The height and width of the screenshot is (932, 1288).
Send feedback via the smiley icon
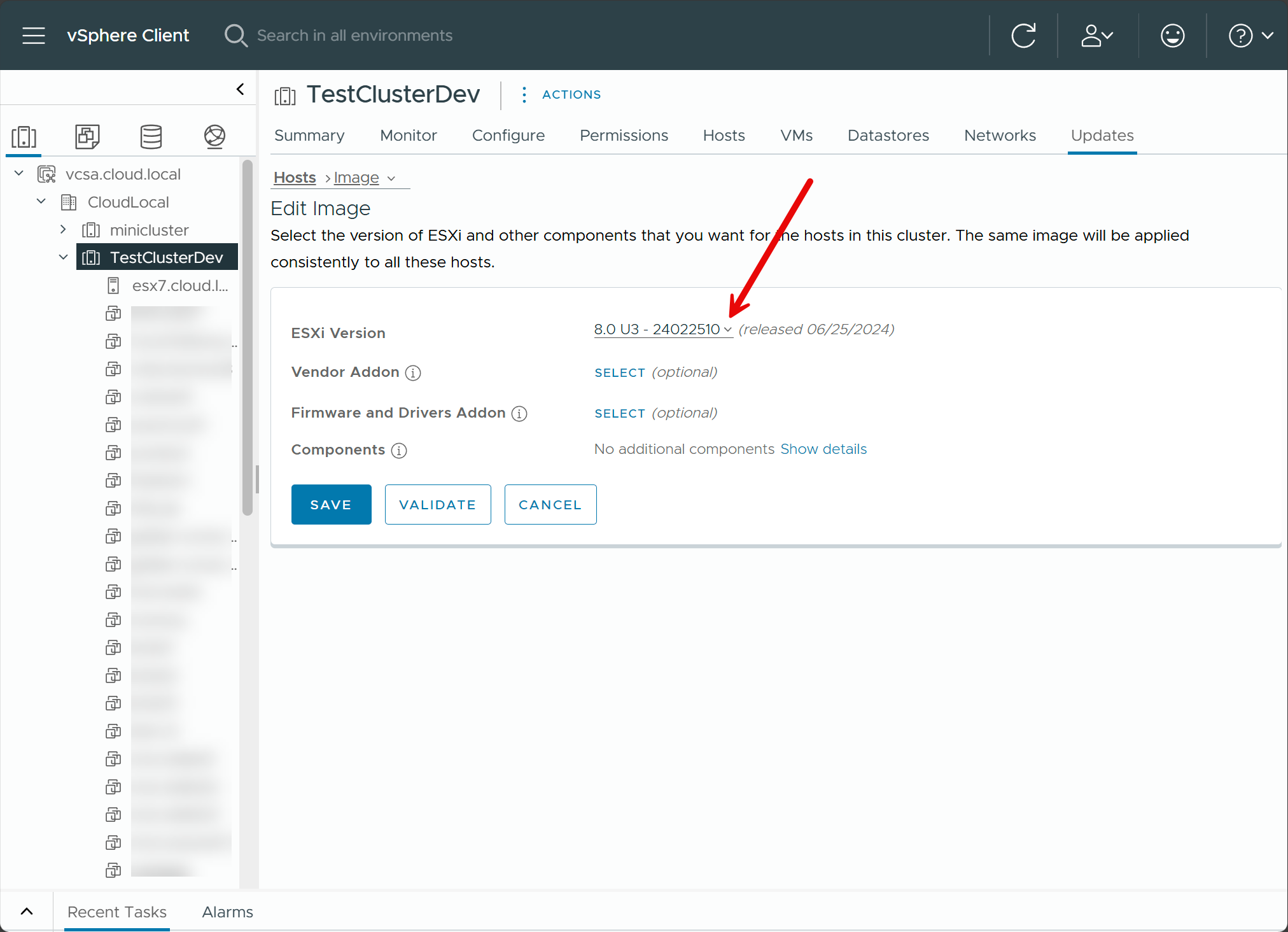coord(1172,35)
